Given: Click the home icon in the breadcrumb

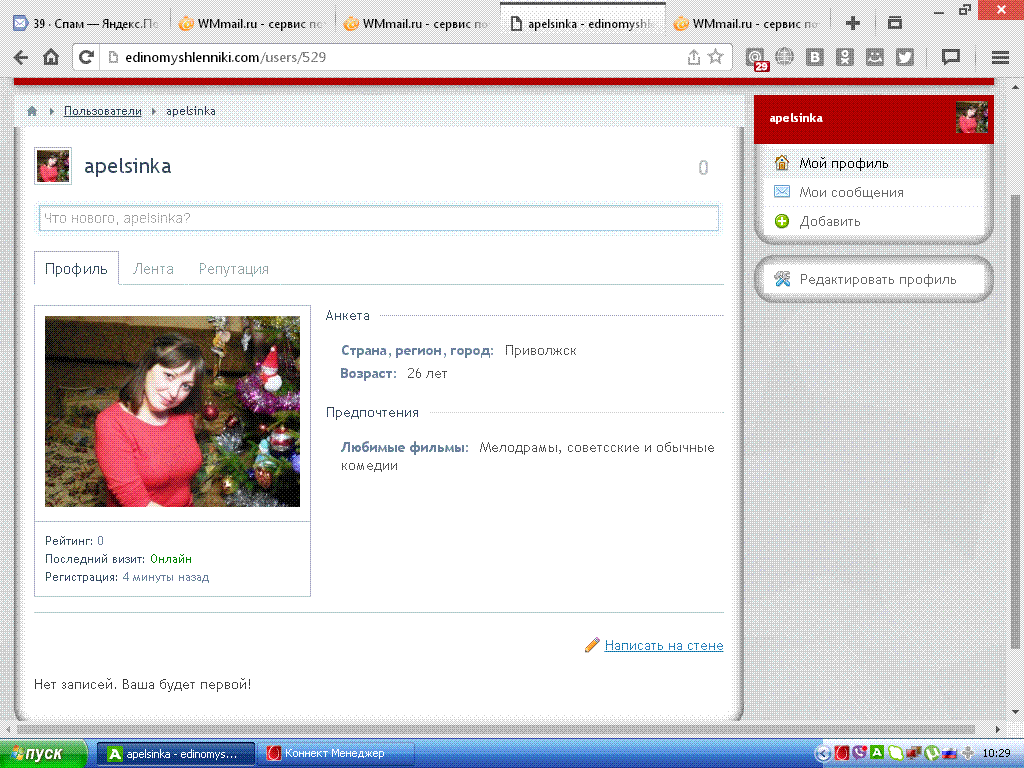Looking at the screenshot, I should click(32, 111).
